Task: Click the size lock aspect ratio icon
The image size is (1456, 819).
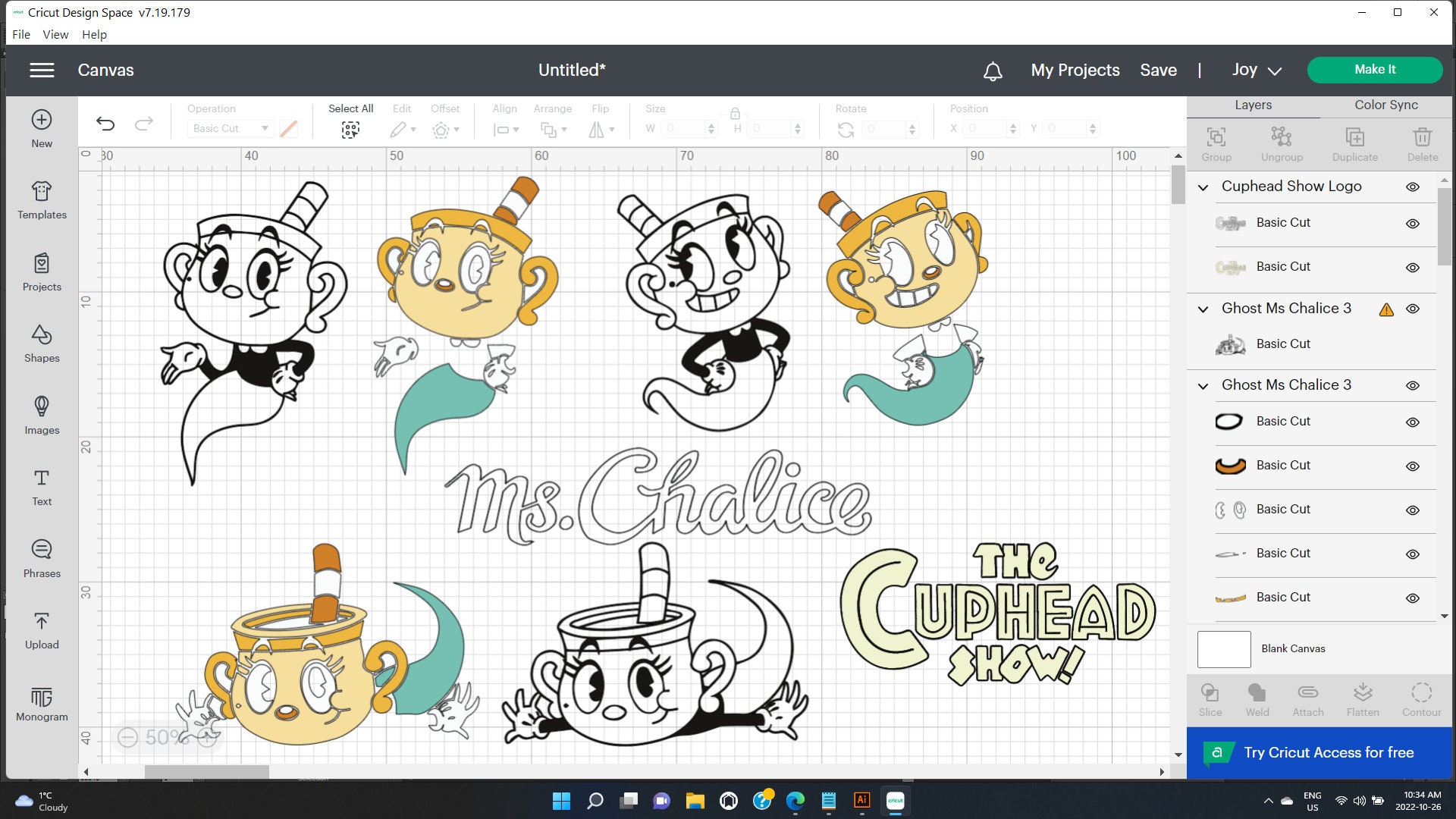Action: [735, 114]
